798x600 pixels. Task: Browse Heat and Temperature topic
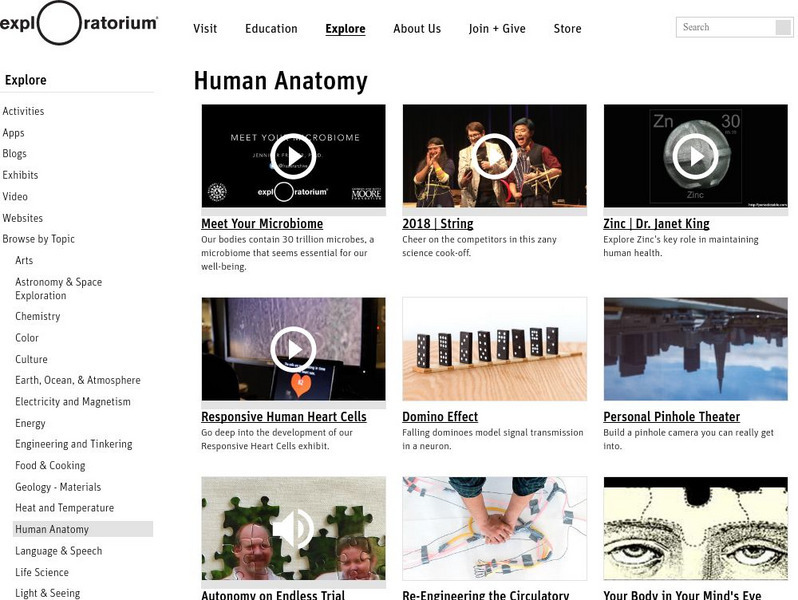[x=65, y=508]
